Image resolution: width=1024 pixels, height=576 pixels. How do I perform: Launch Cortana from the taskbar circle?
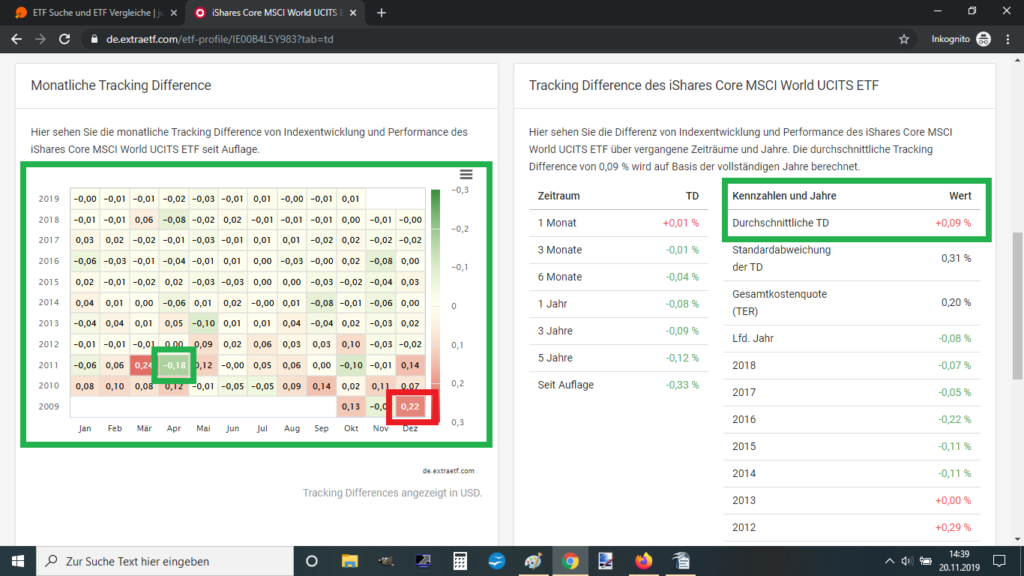312,561
